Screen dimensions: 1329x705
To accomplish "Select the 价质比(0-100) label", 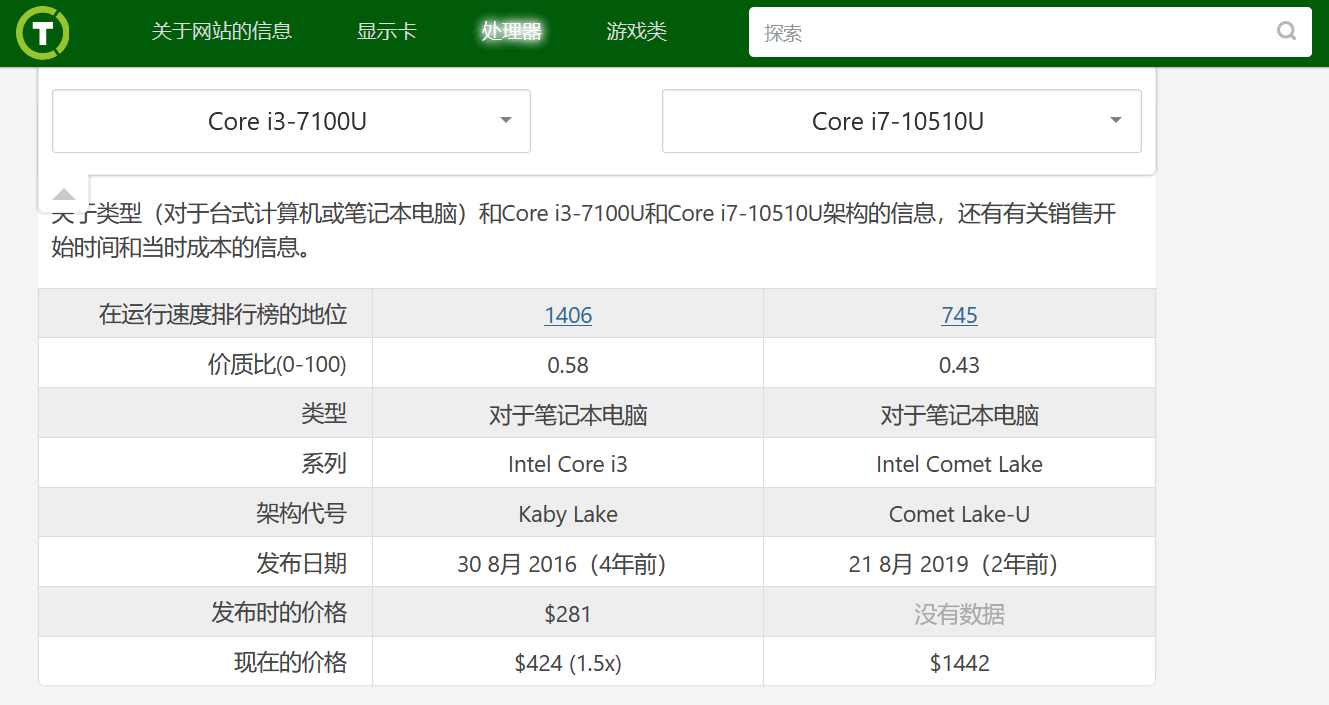I will click(277, 365).
